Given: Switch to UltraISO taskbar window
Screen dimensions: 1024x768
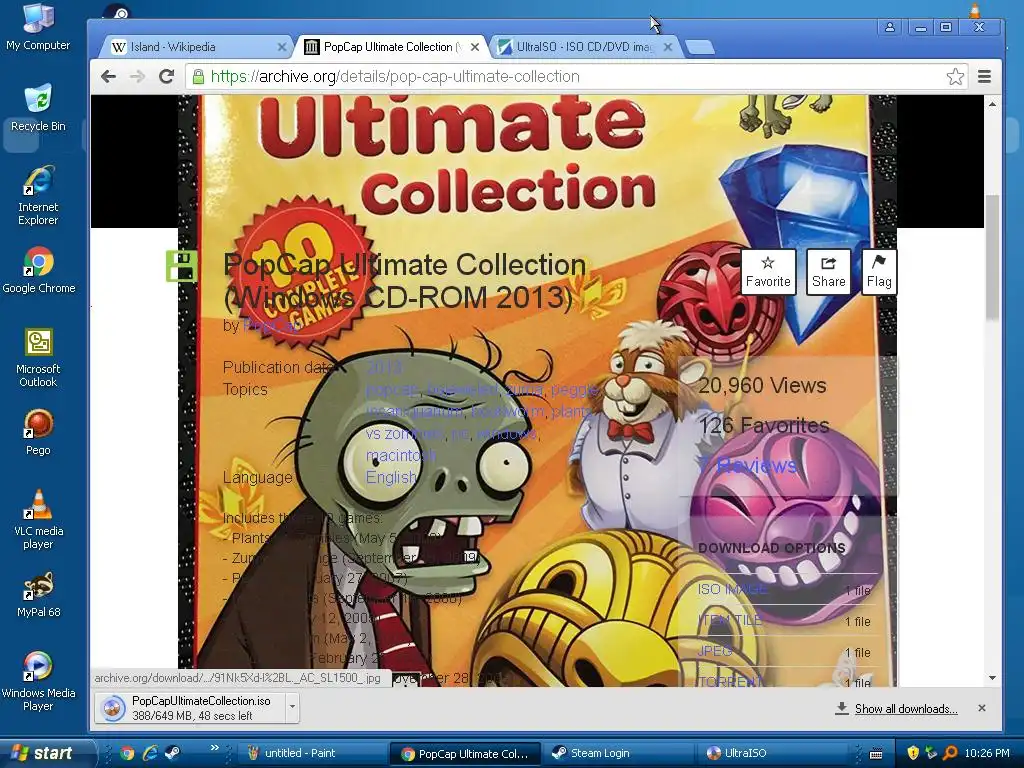Looking at the screenshot, I should coord(771,753).
